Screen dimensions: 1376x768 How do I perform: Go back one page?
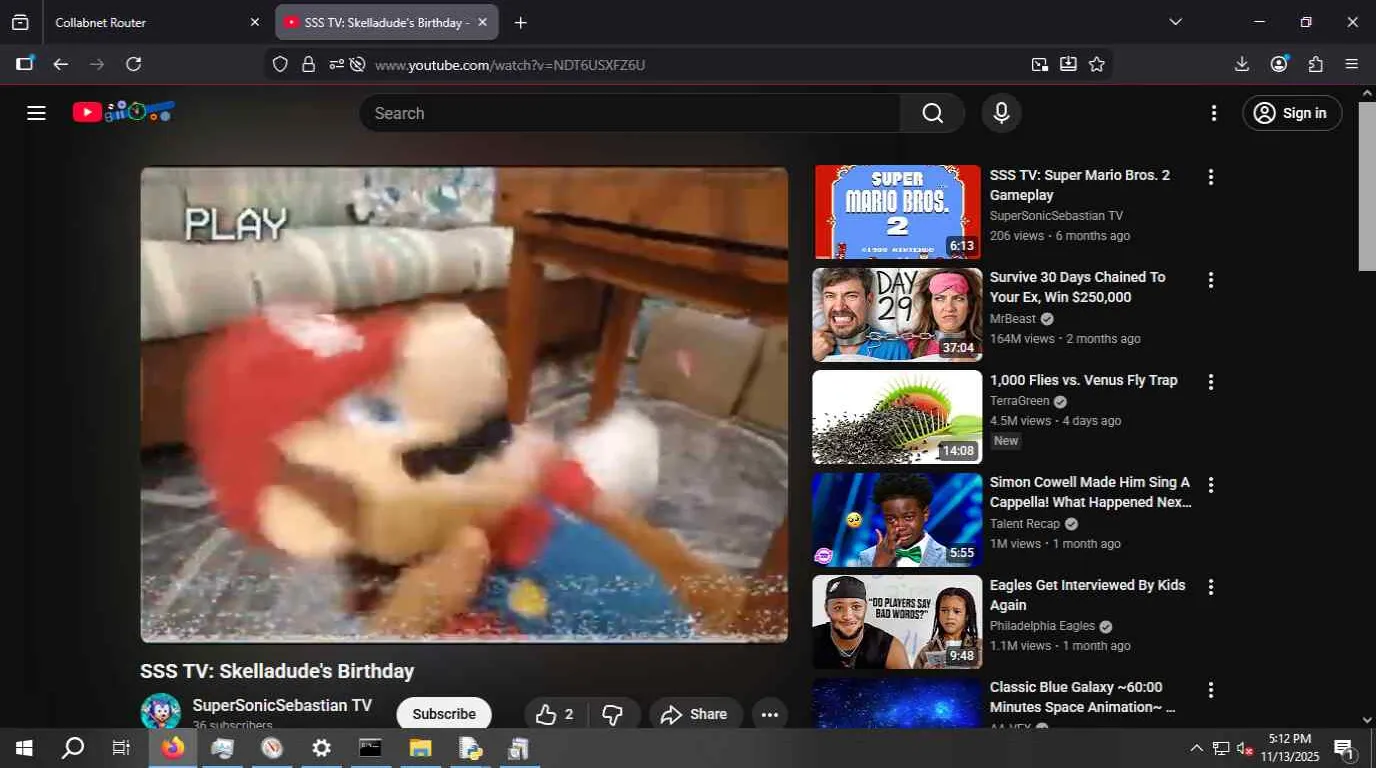(61, 64)
